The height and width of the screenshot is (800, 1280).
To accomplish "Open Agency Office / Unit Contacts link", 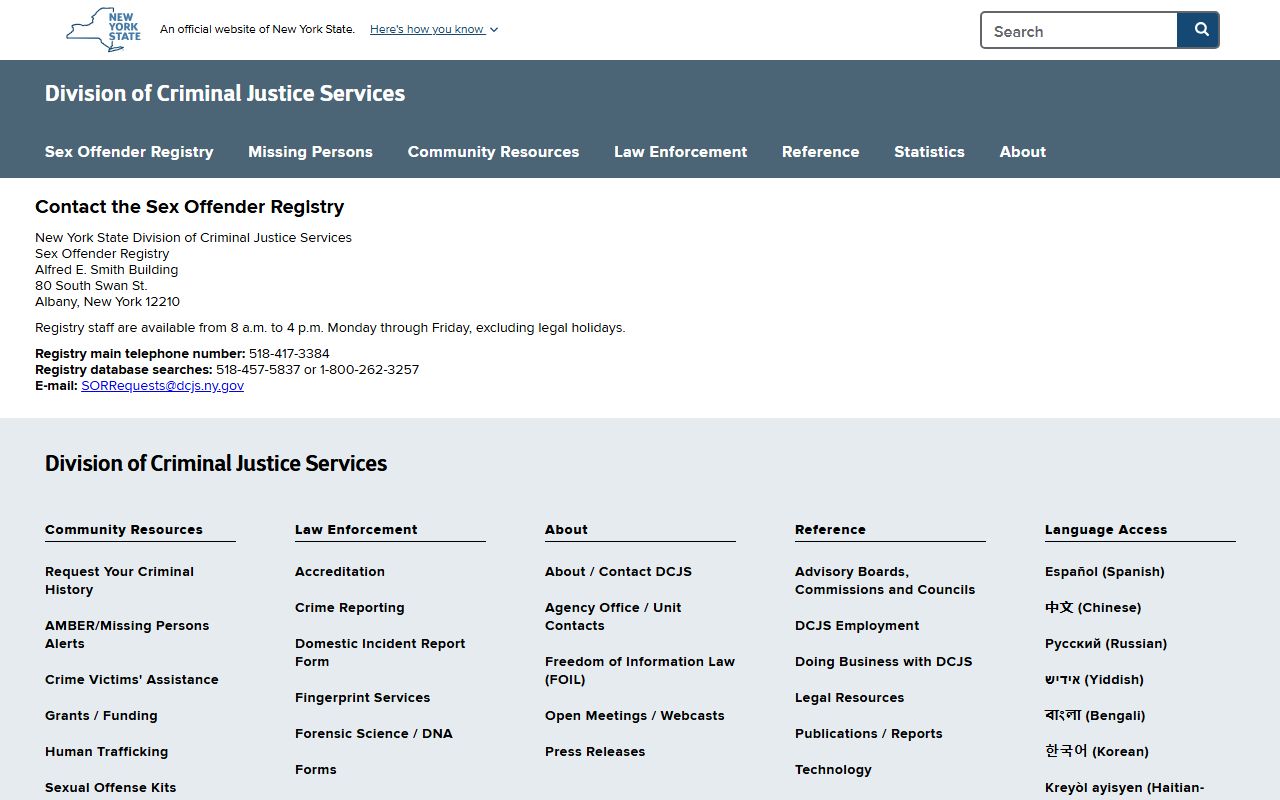I will (x=613, y=616).
